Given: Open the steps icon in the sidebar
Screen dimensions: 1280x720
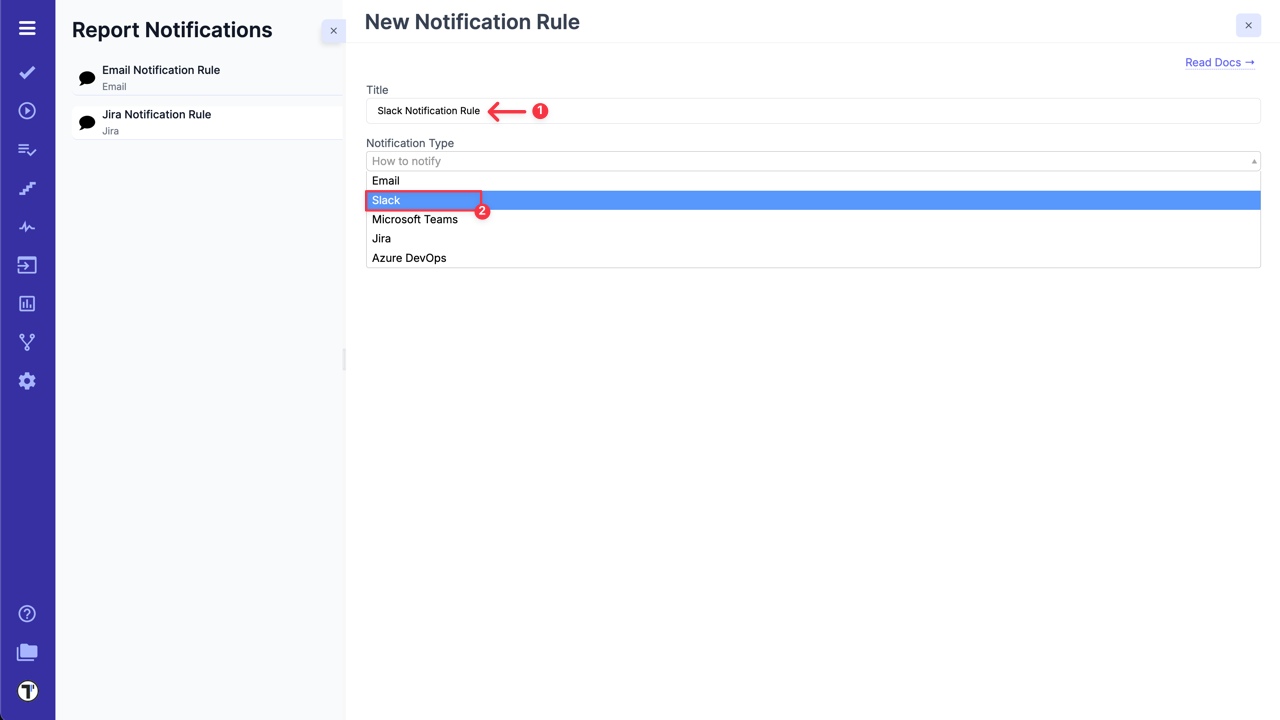Looking at the screenshot, I should [x=27, y=188].
